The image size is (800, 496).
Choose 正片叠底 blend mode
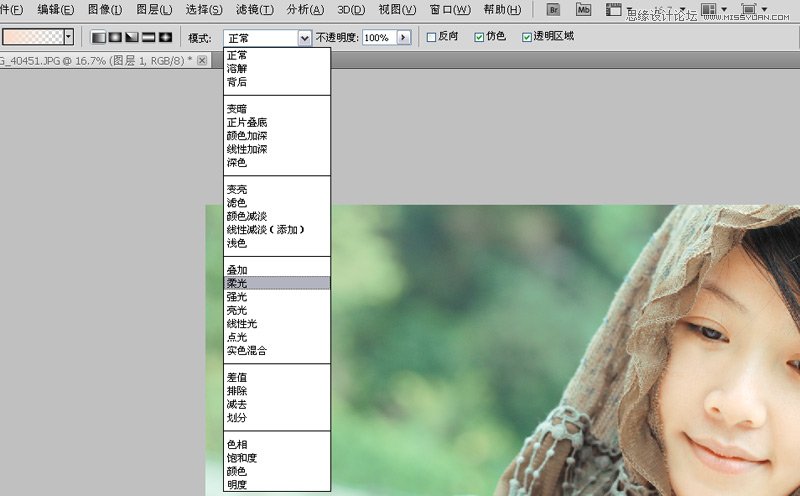277,122
